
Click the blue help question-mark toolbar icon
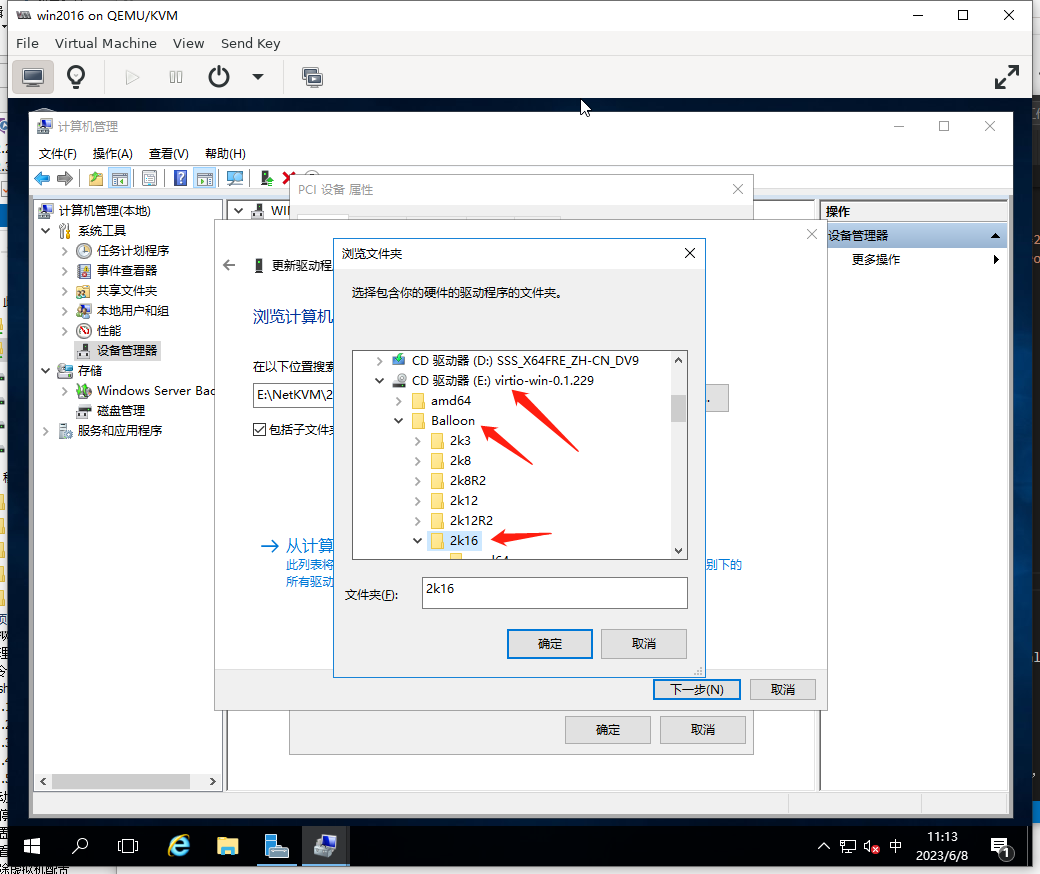tap(180, 178)
